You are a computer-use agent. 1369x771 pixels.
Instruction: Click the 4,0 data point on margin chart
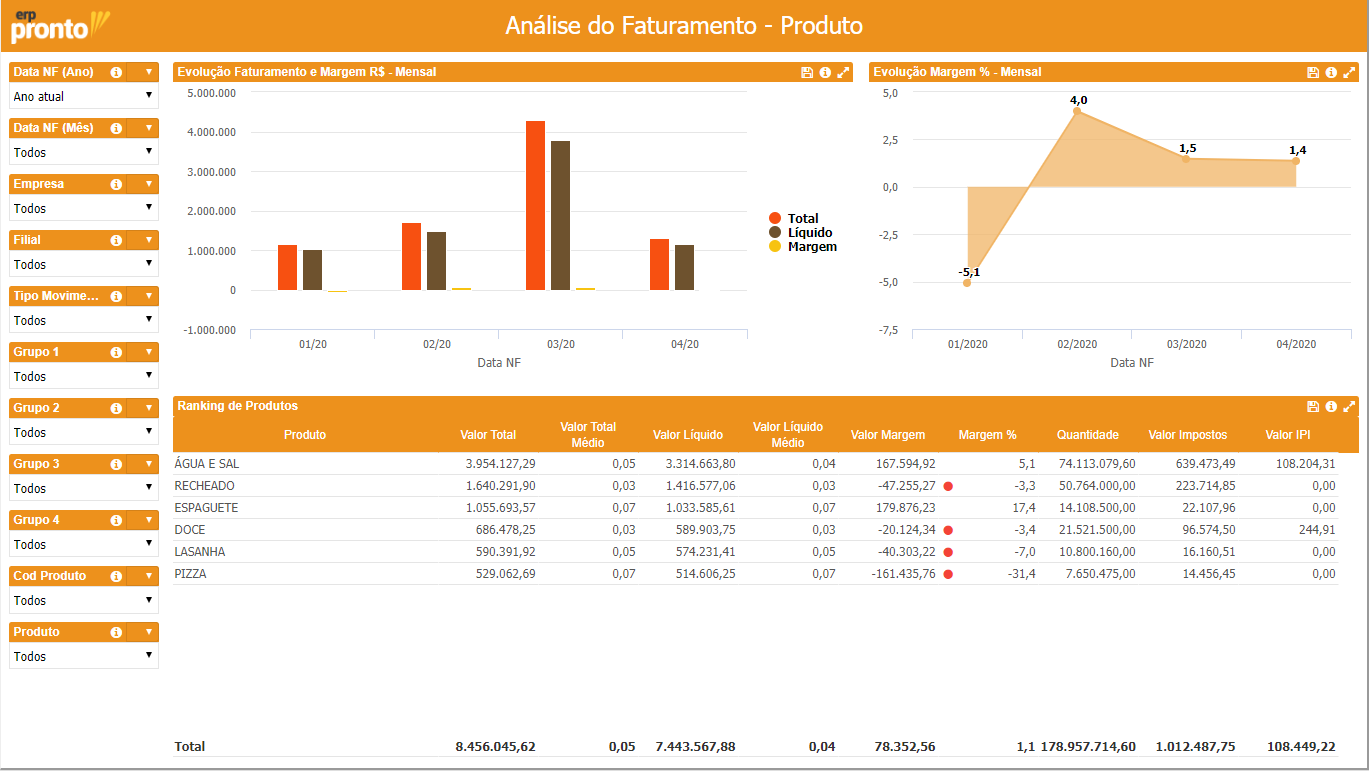[1077, 111]
